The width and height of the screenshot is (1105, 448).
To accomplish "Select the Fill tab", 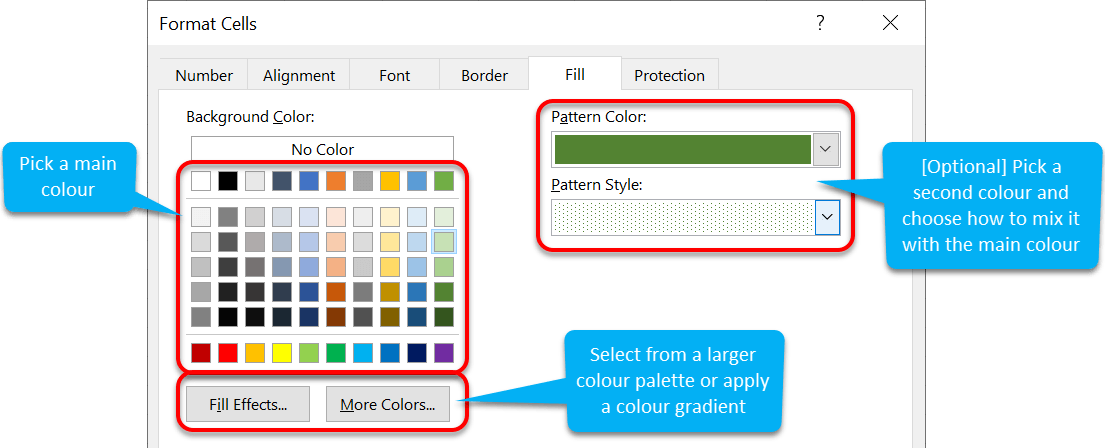I will point(574,73).
